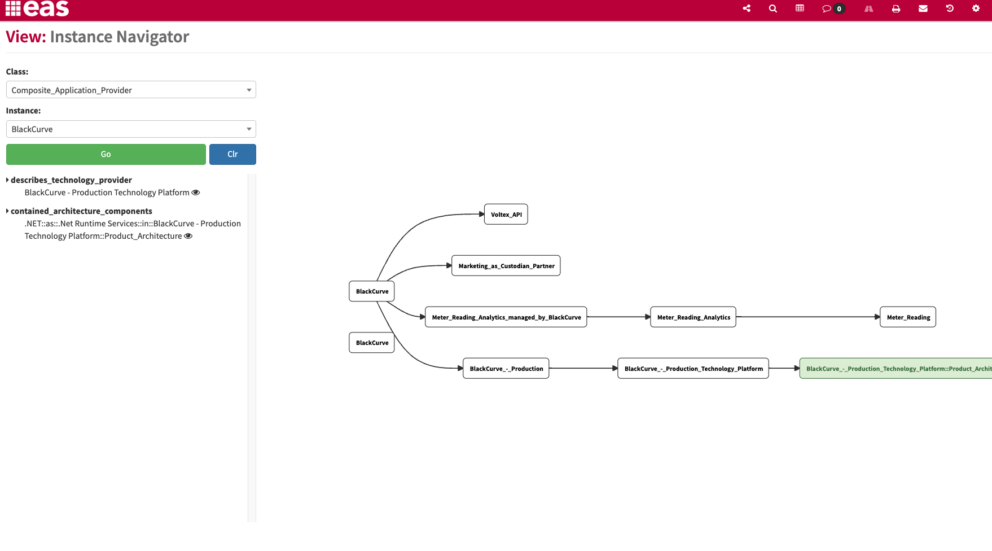
Task: Click the 'View: Instance Navigator' heading
Action: pyautogui.click(x=97, y=37)
